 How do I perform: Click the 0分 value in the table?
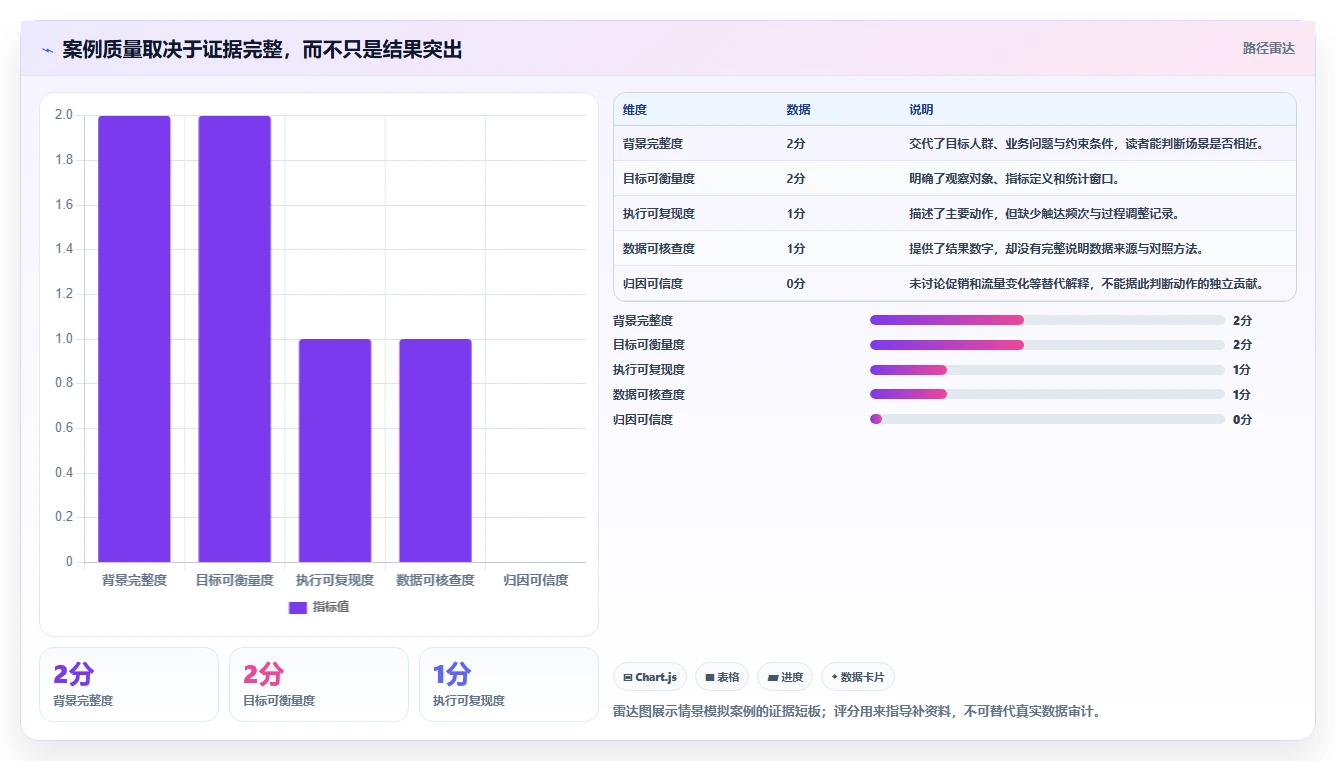click(x=796, y=284)
